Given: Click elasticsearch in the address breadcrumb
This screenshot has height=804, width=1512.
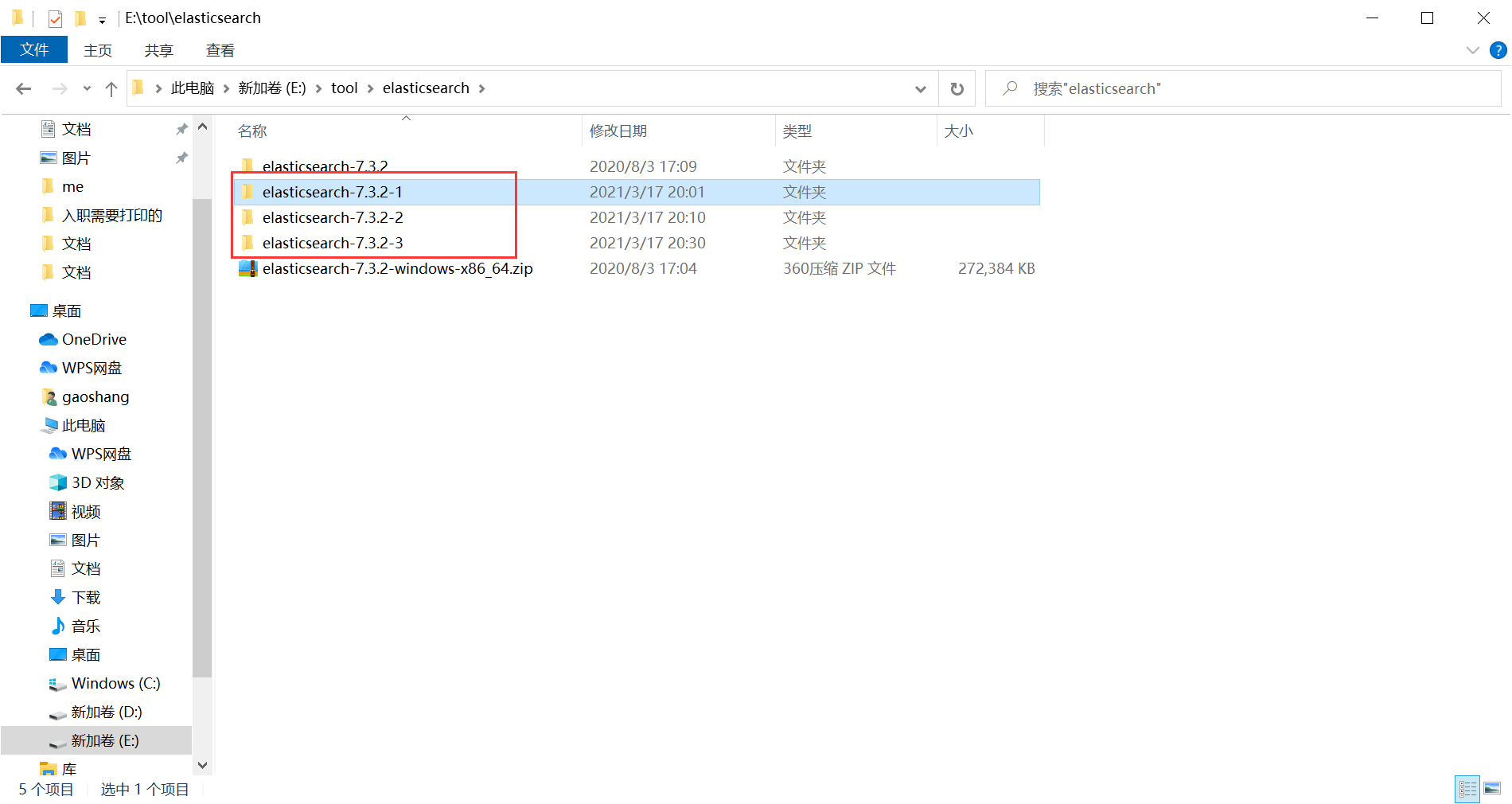Looking at the screenshot, I should click(426, 88).
